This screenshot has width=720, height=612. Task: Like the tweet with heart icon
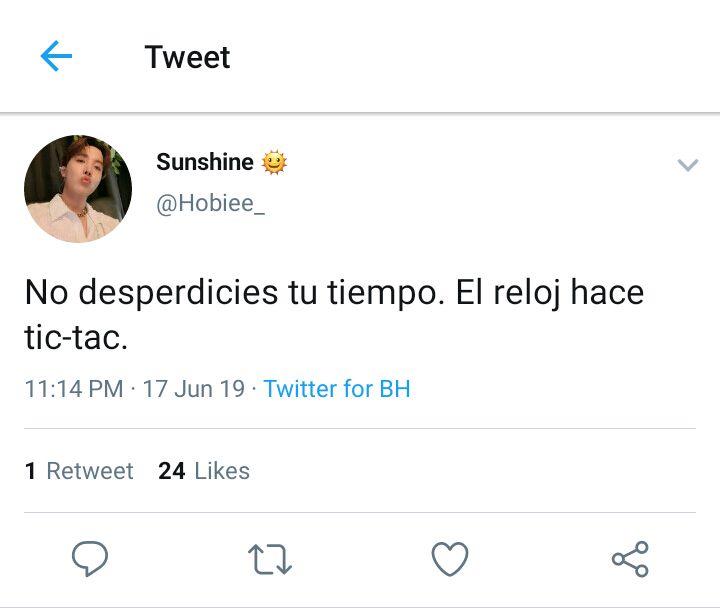450,559
